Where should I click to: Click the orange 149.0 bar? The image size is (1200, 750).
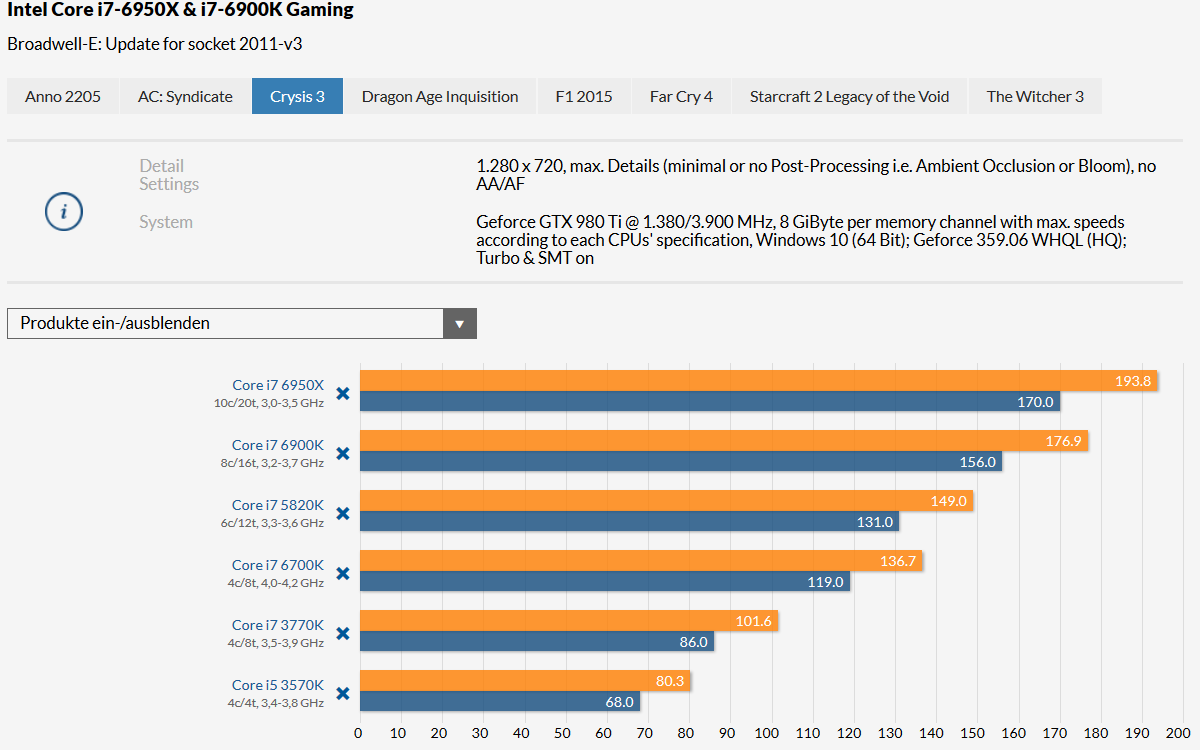click(667, 501)
